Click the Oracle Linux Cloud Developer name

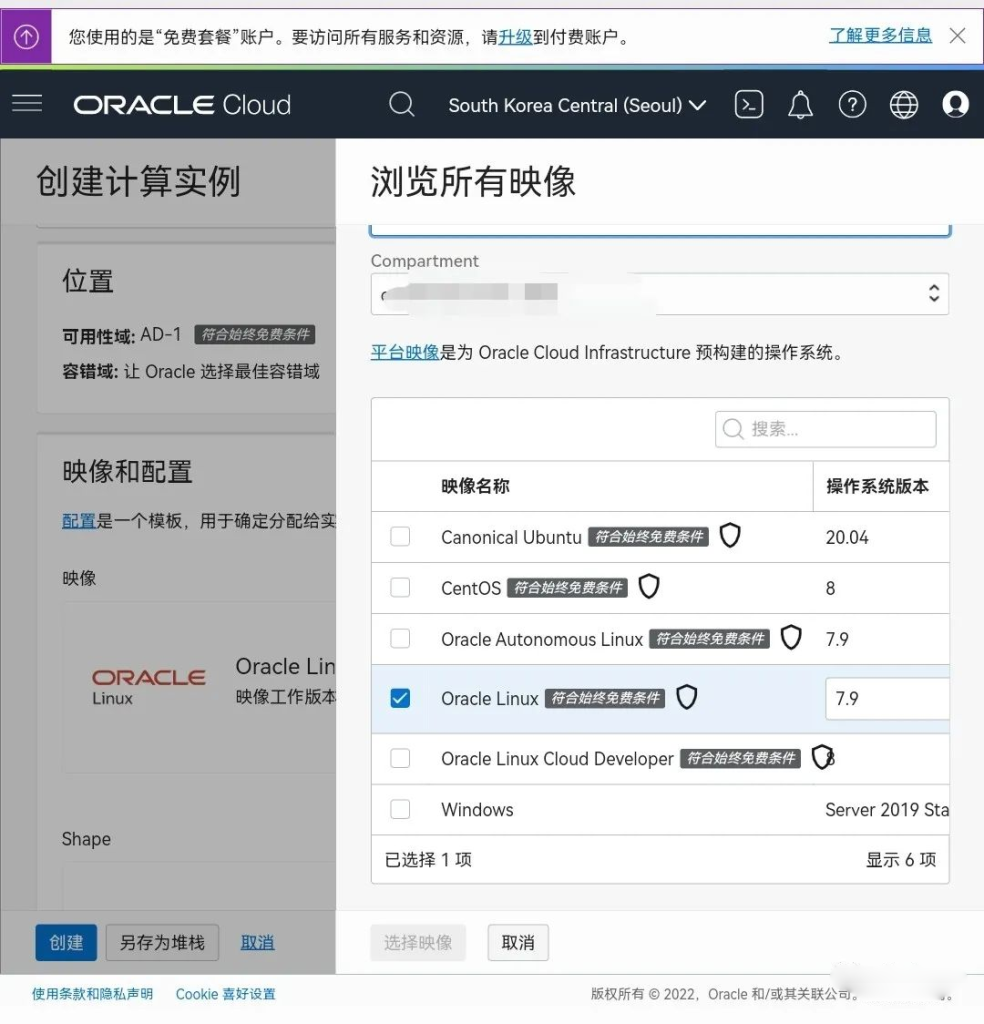coord(557,758)
